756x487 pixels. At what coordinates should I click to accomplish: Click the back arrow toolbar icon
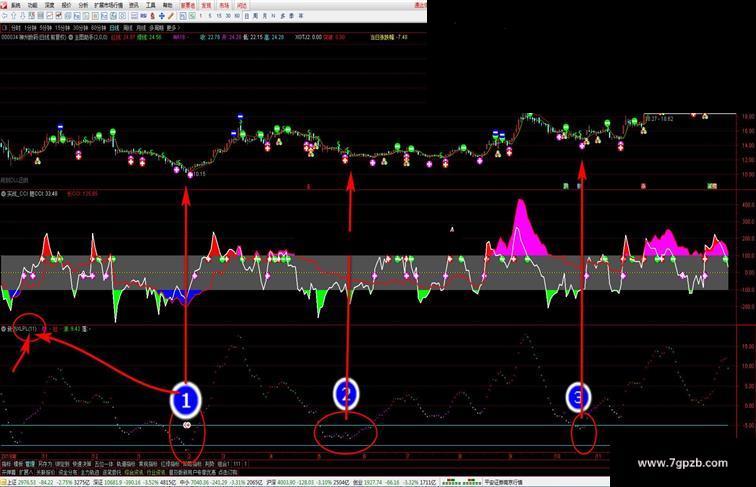4,16
